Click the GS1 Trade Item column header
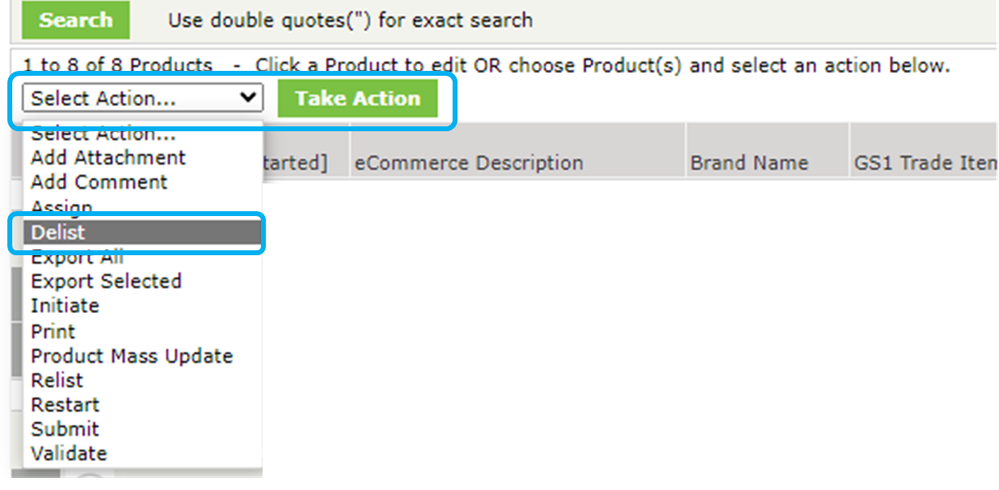Viewport: 999px width, 490px height. (924, 163)
